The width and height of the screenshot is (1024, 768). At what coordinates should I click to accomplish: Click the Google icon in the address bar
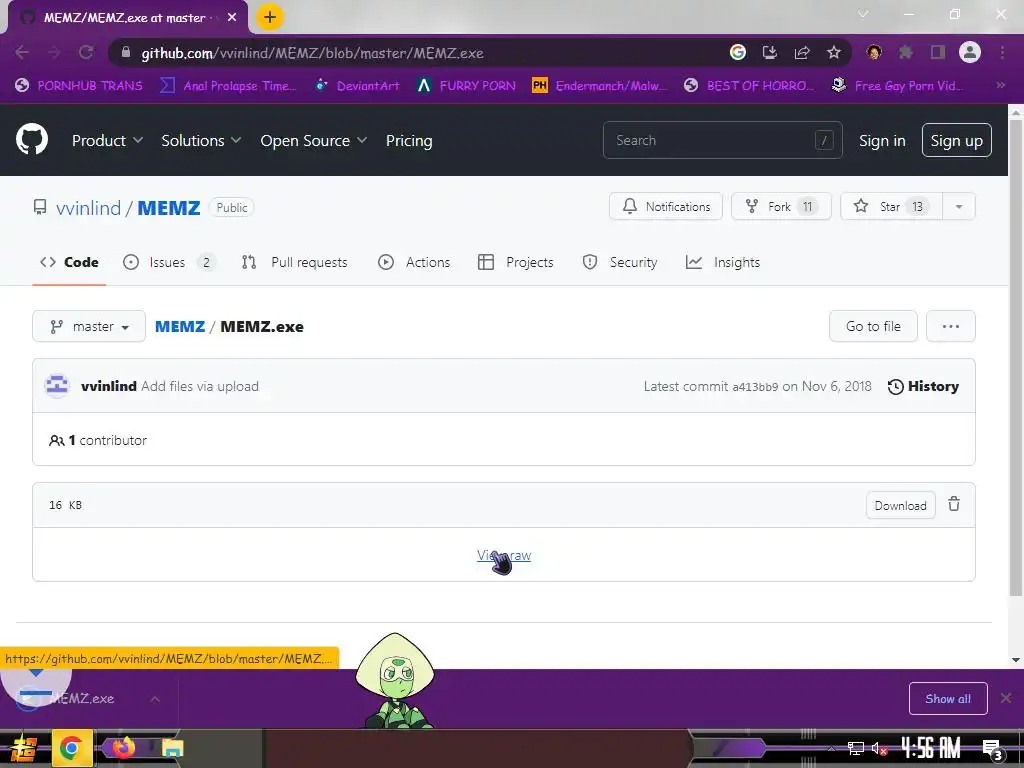[x=738, y=52]
